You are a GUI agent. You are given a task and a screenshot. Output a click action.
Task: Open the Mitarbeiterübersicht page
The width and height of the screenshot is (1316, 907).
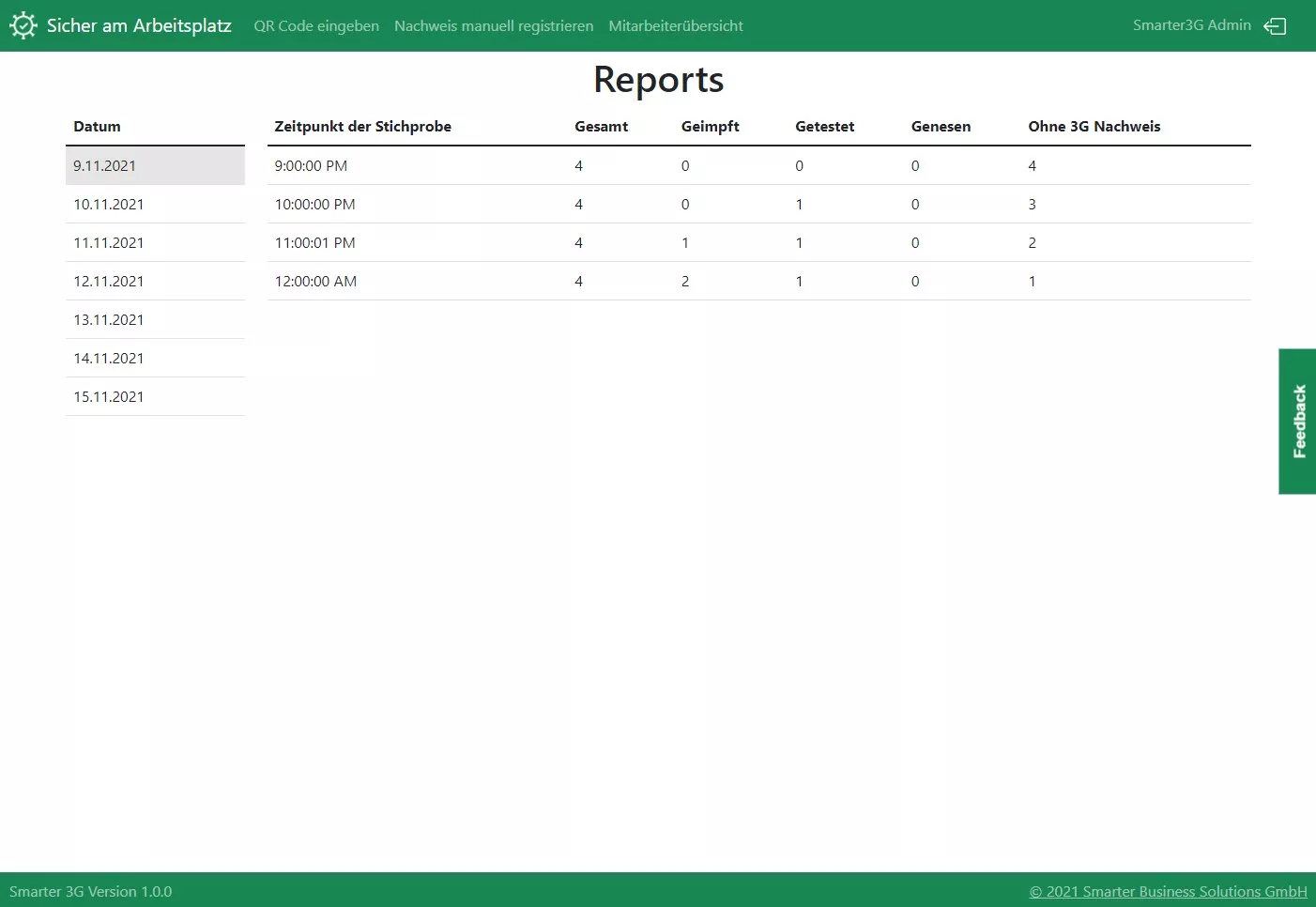[676, 25]
